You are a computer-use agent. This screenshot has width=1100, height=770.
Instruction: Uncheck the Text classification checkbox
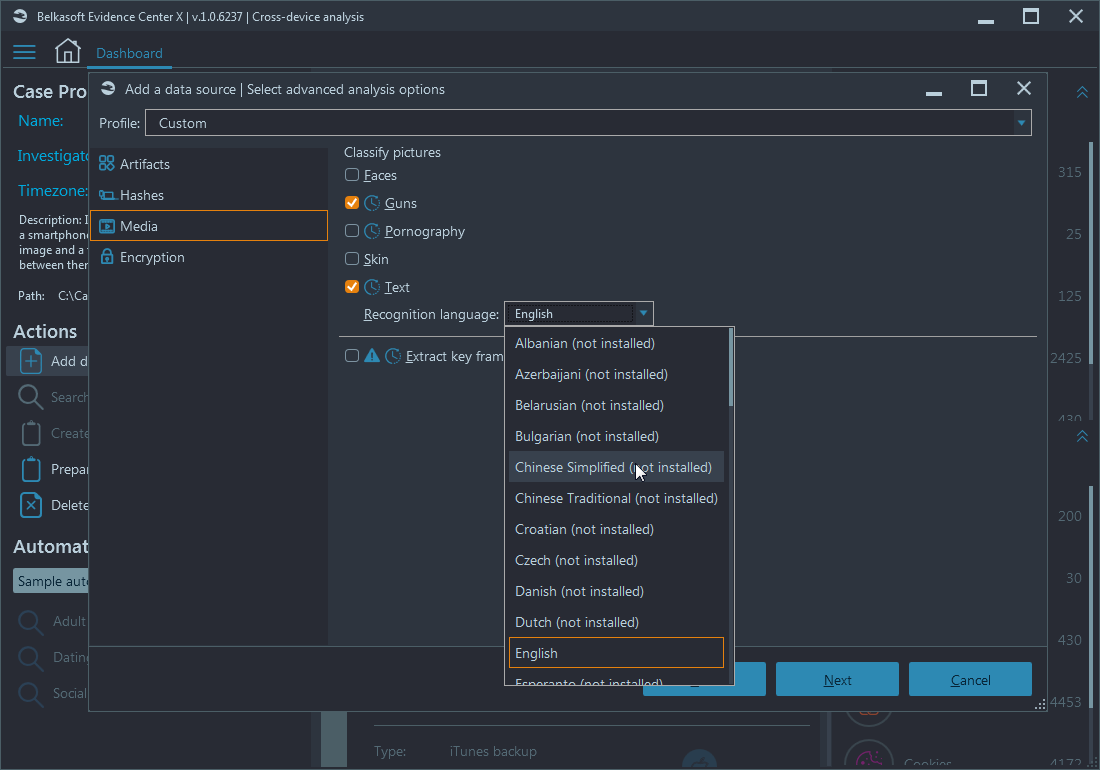coord(352,287)
